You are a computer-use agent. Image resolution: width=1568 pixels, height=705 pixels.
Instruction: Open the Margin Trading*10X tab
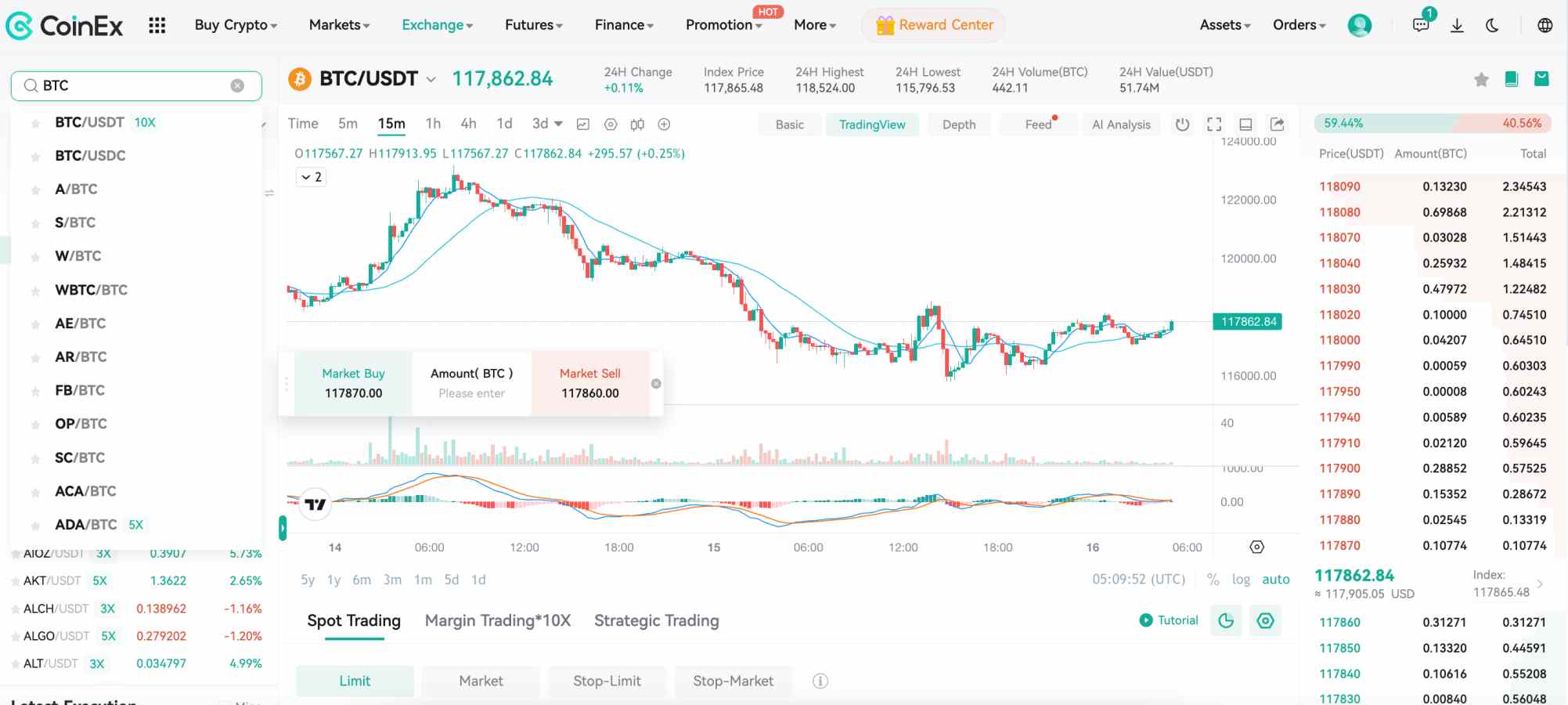[498, 620]
